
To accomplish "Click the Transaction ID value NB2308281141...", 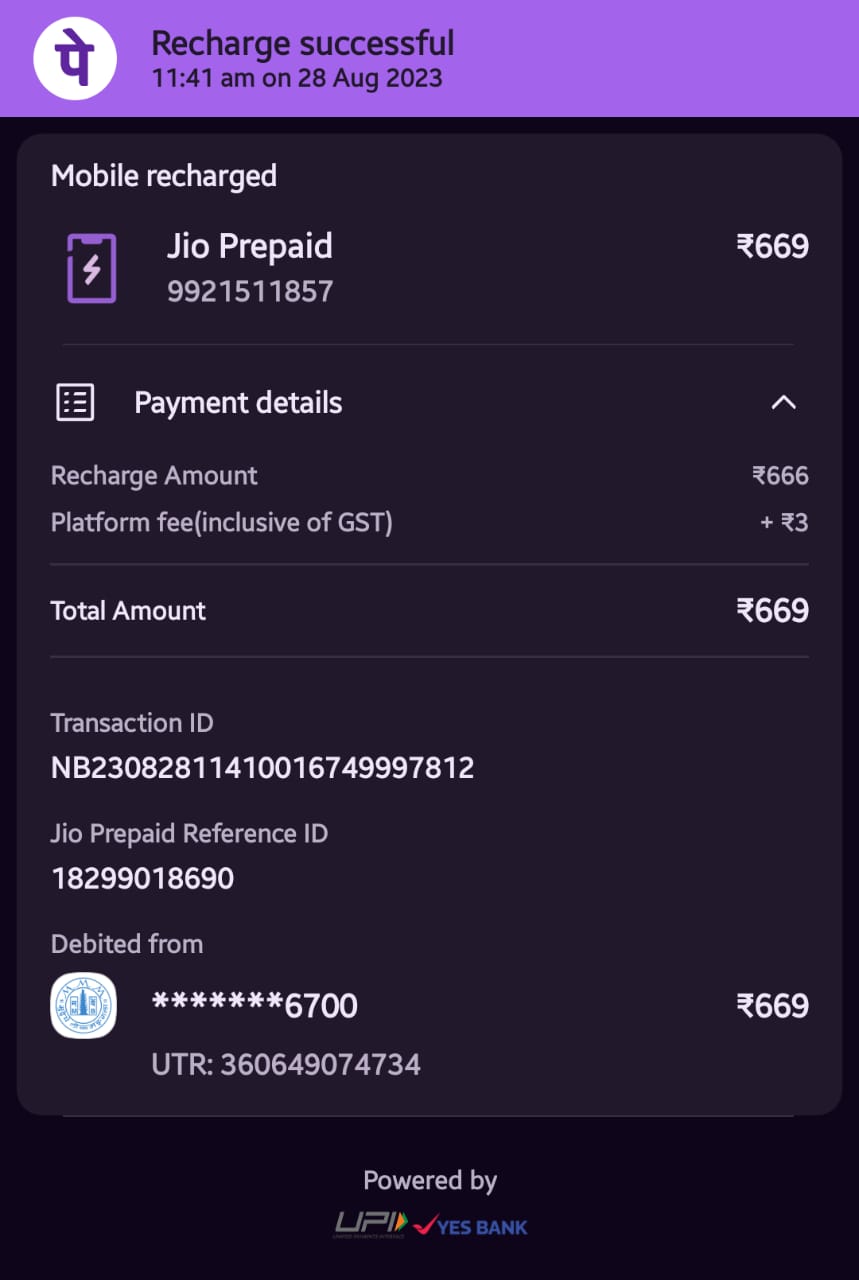I will [x=262, y=768].
